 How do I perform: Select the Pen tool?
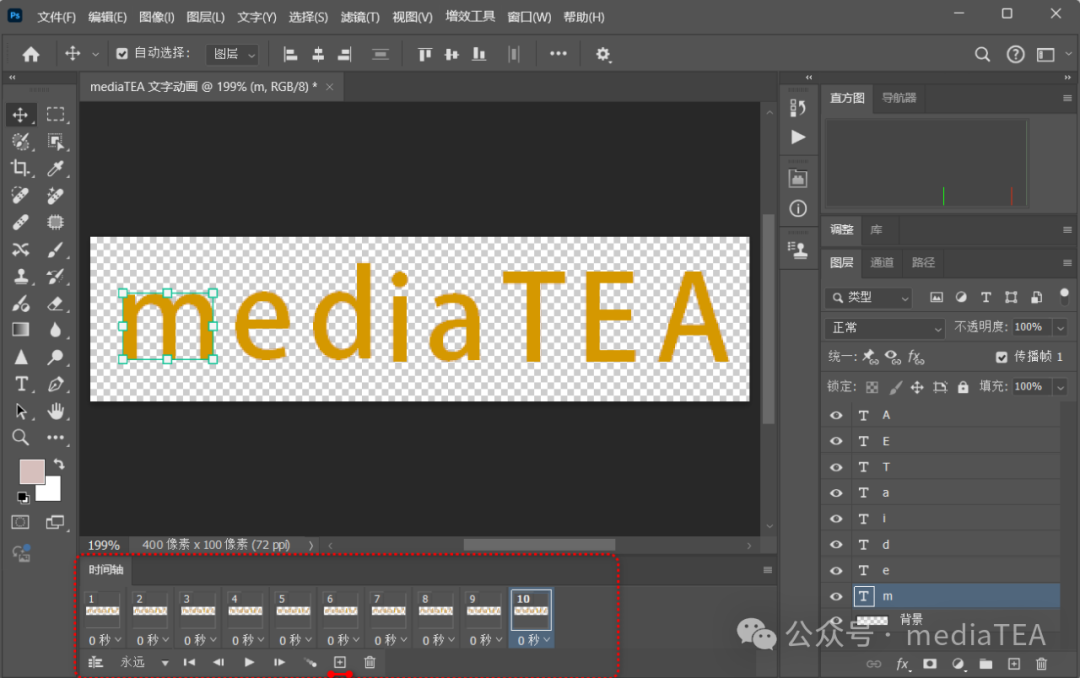pos(55,384)
